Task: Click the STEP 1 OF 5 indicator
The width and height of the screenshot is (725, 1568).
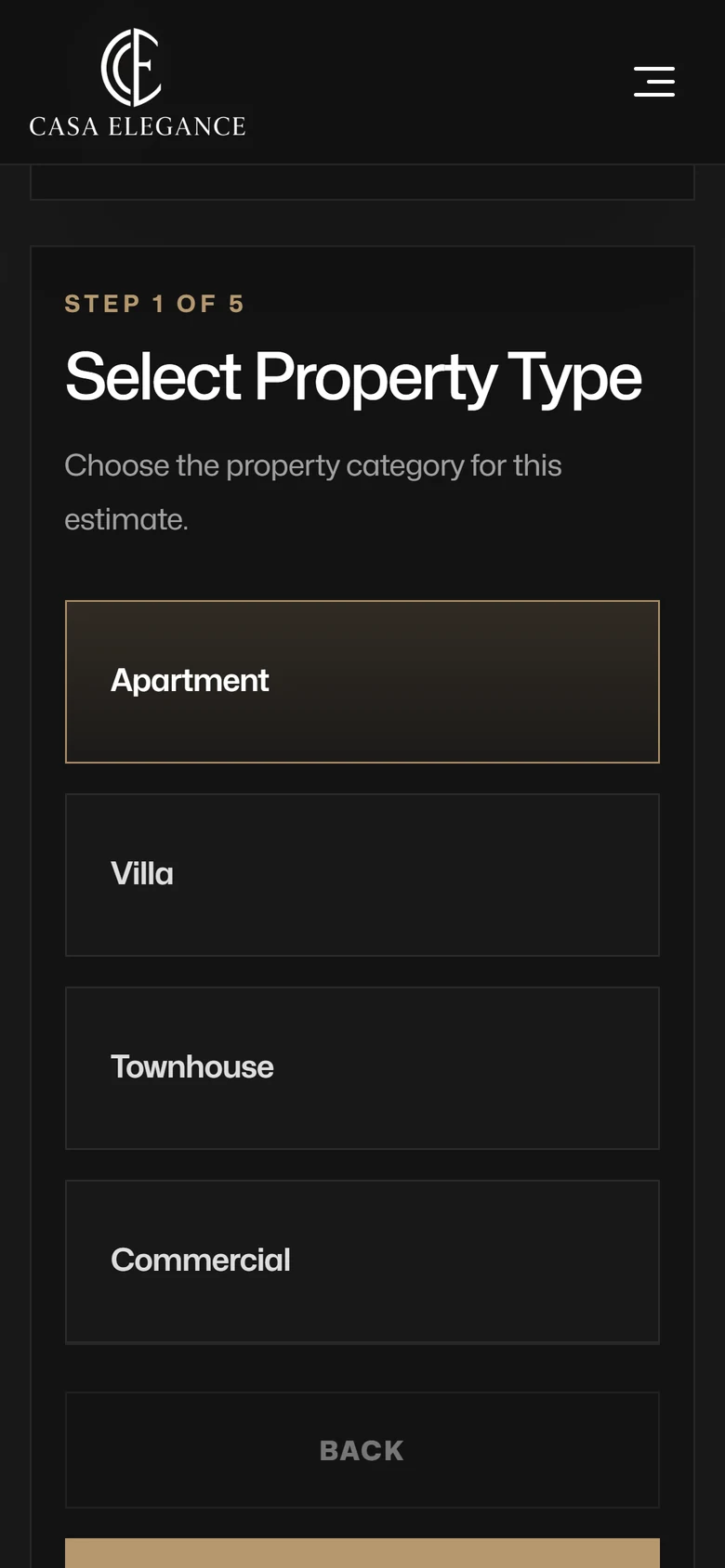Action: [x=154, y=304]
